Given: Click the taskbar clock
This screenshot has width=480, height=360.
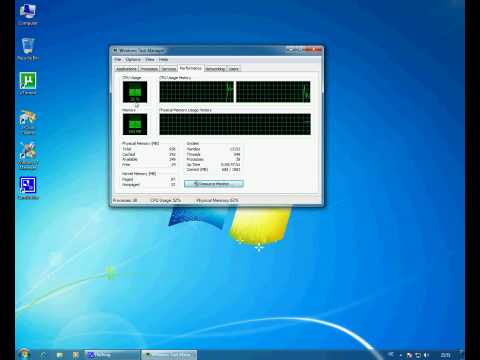Looking at the screenshot, I should pos(446,355).
